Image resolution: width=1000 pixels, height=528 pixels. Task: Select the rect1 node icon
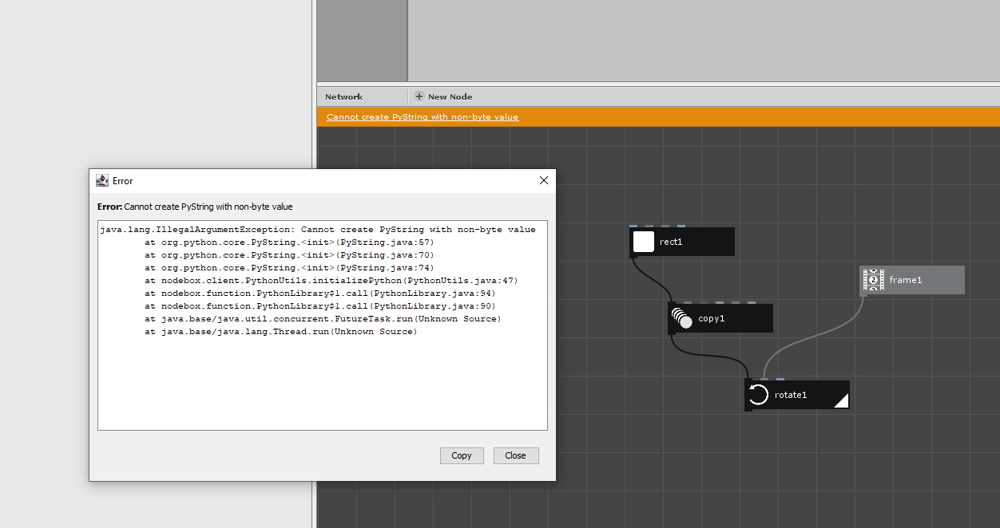[x=643, y=242]
